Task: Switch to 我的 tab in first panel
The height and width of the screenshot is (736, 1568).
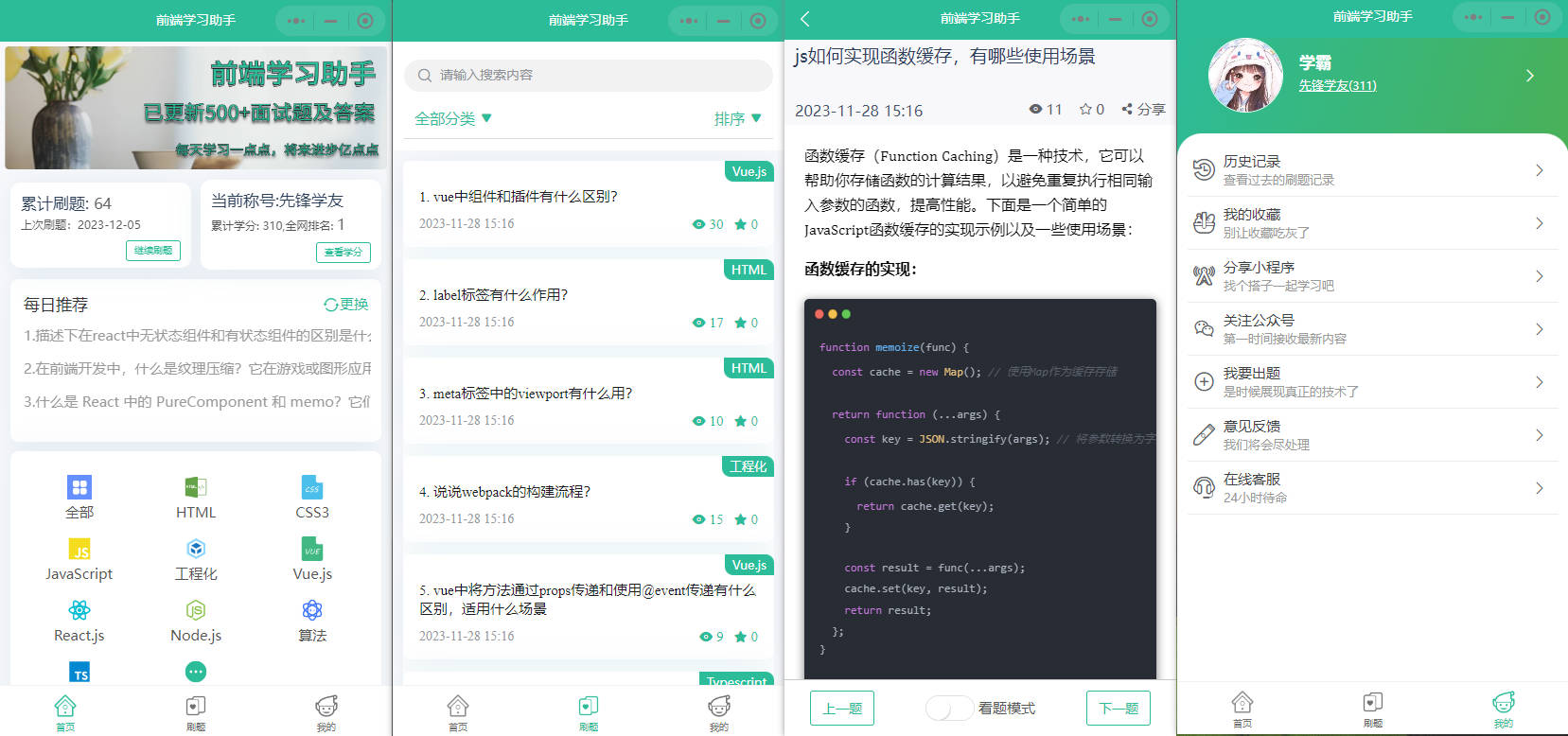Action: click(x=326, y=711)
